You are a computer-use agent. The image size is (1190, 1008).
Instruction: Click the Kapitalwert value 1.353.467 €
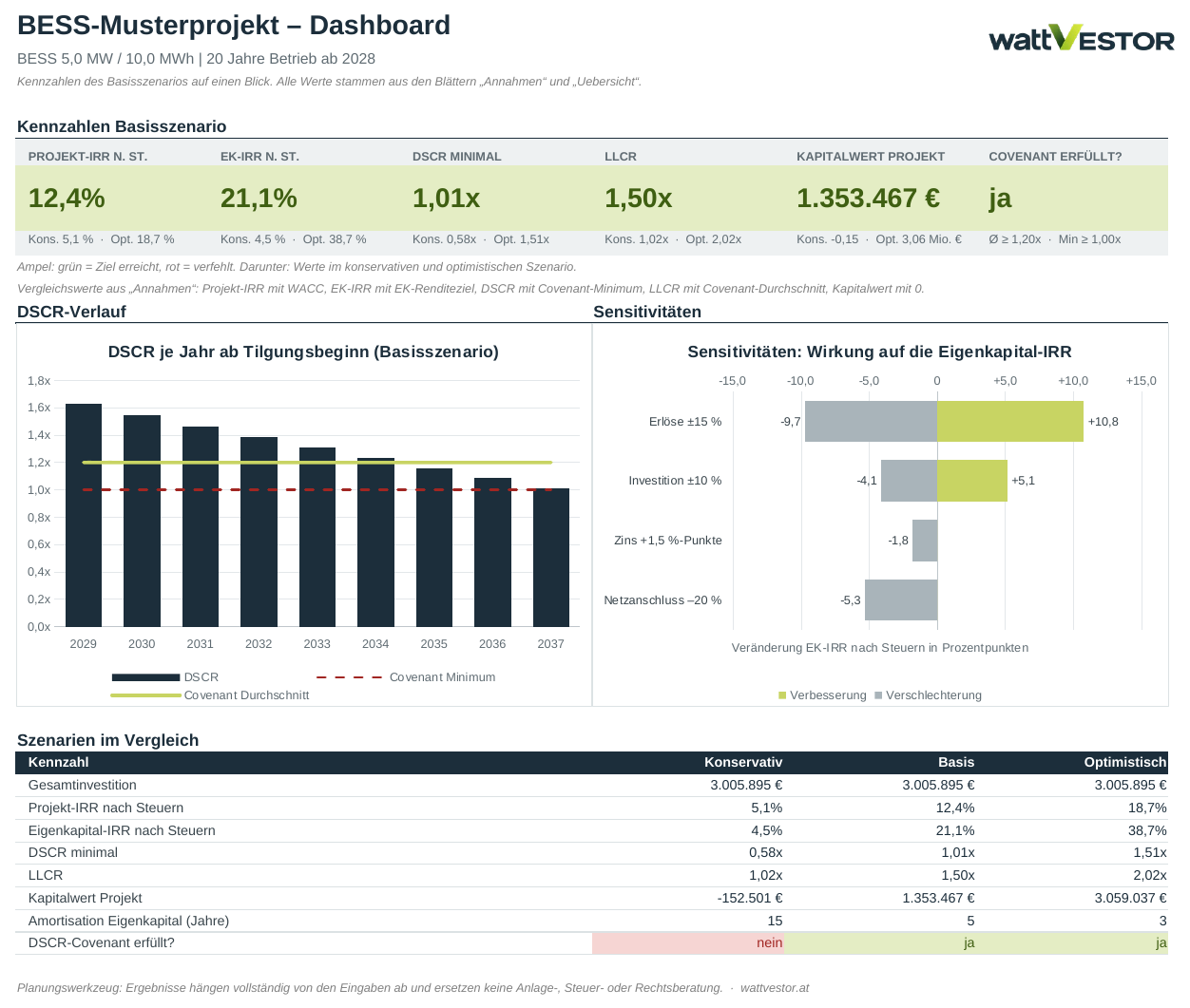tap(868, 199)
